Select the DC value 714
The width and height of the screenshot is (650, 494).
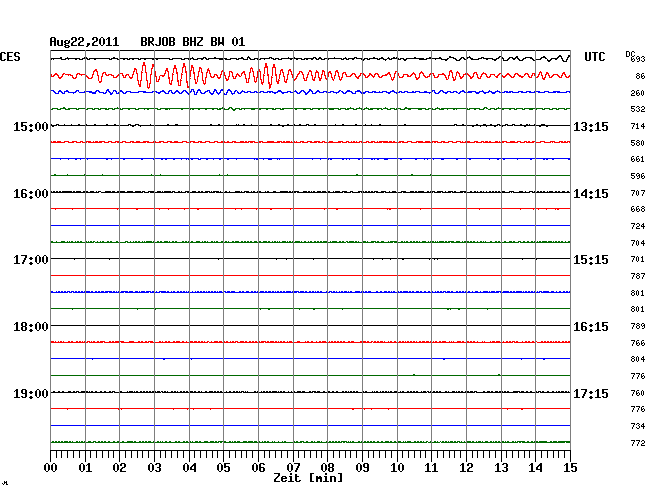point(638,126)
